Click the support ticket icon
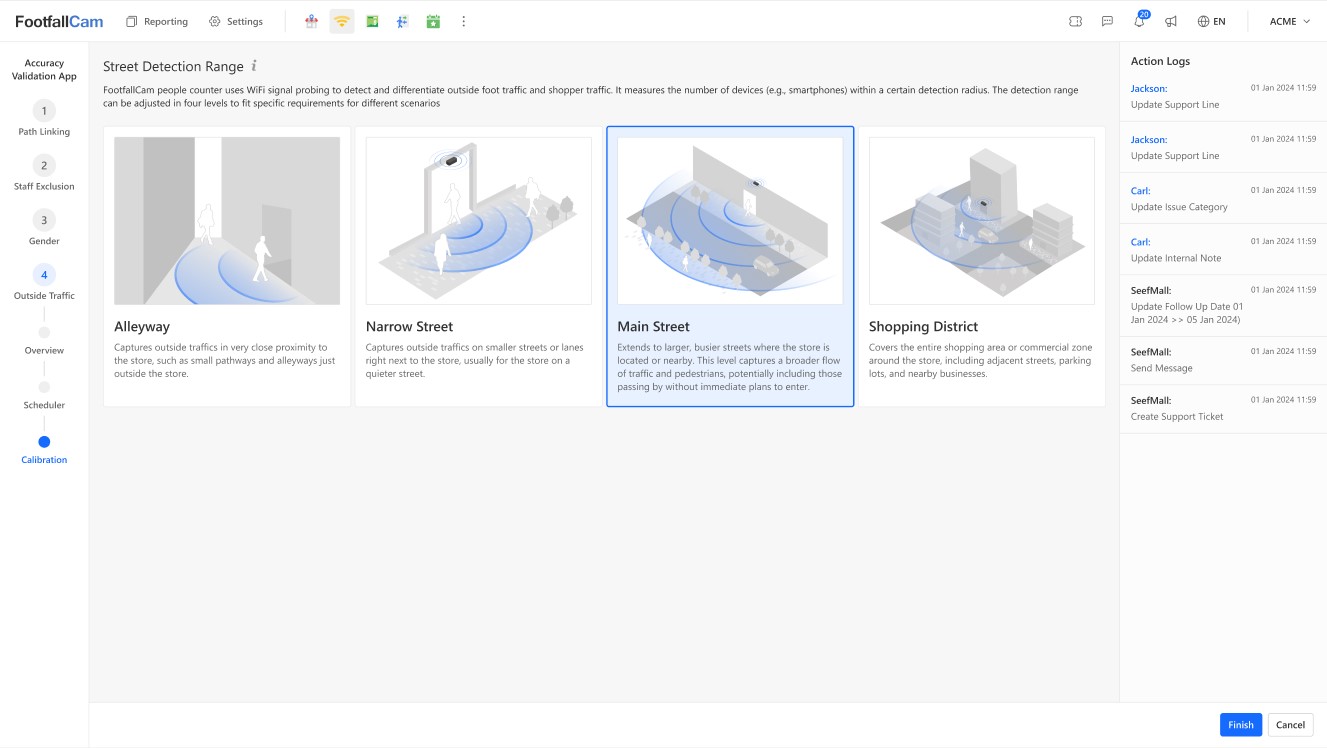 pos(1075,21)
